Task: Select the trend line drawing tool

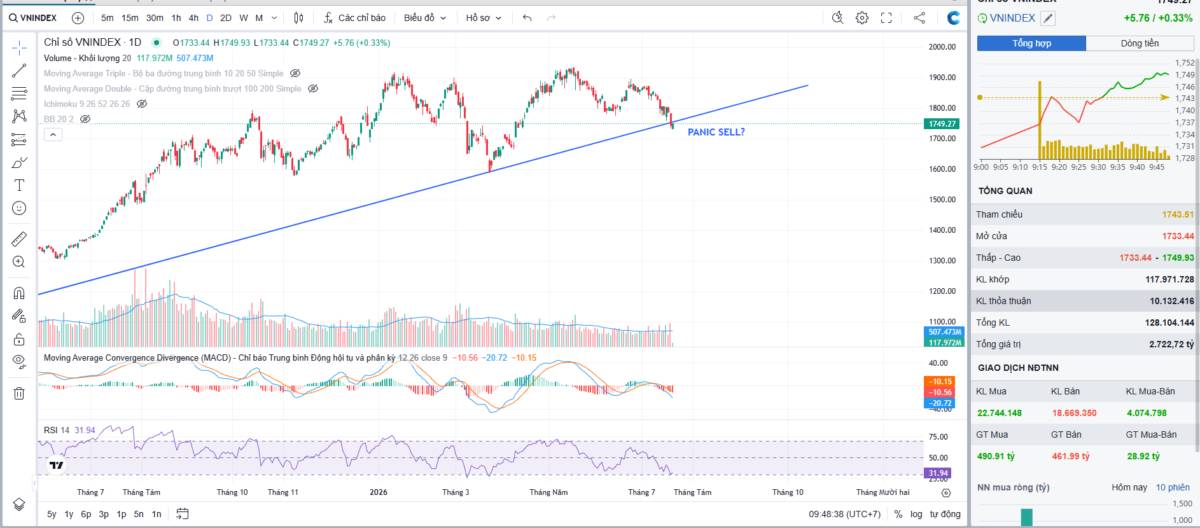Action: tap(18, 70)
